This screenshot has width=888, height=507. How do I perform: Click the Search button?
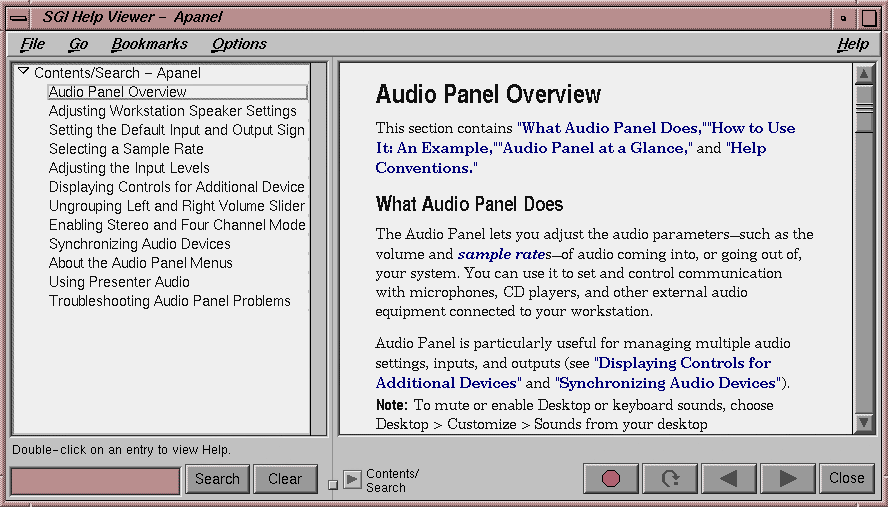click(x=217, y=479)
